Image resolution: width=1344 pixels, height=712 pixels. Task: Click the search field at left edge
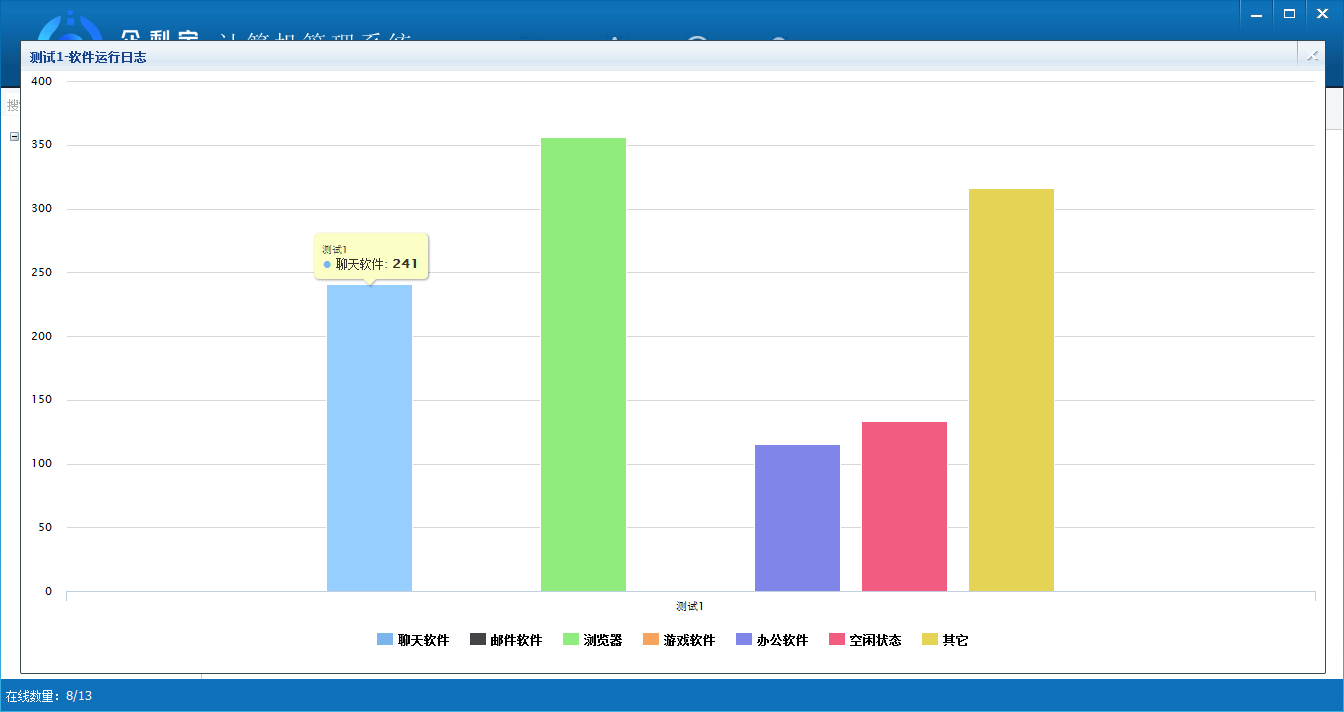tap(12, 105)
